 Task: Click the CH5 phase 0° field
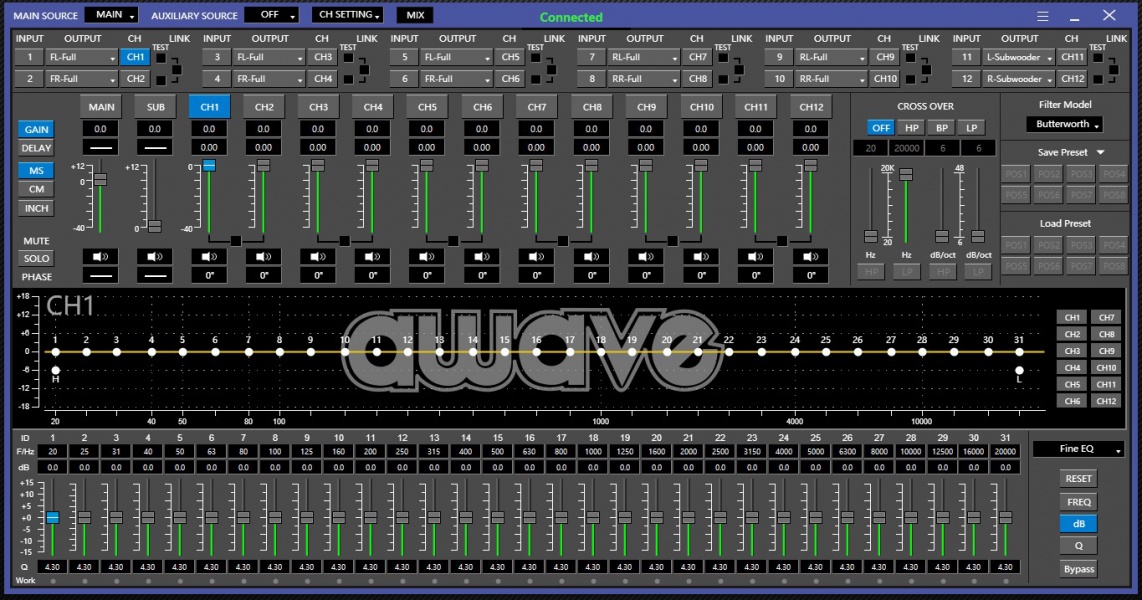click(x=428, y=275)
